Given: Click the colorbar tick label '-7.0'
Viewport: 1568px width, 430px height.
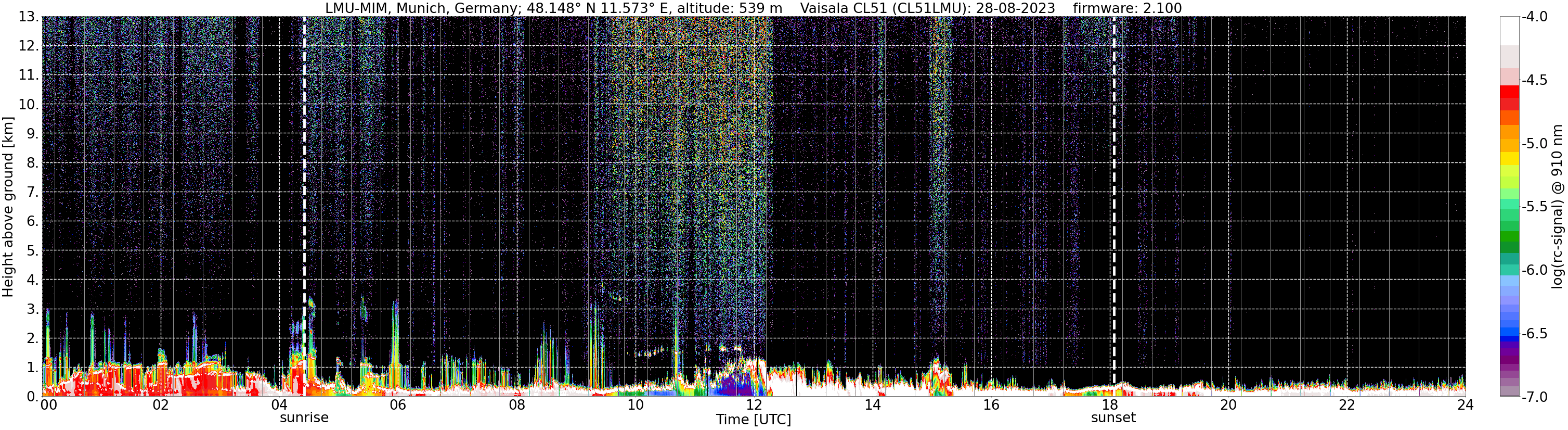Looking at the screenshot, I should pos(1535,397).
